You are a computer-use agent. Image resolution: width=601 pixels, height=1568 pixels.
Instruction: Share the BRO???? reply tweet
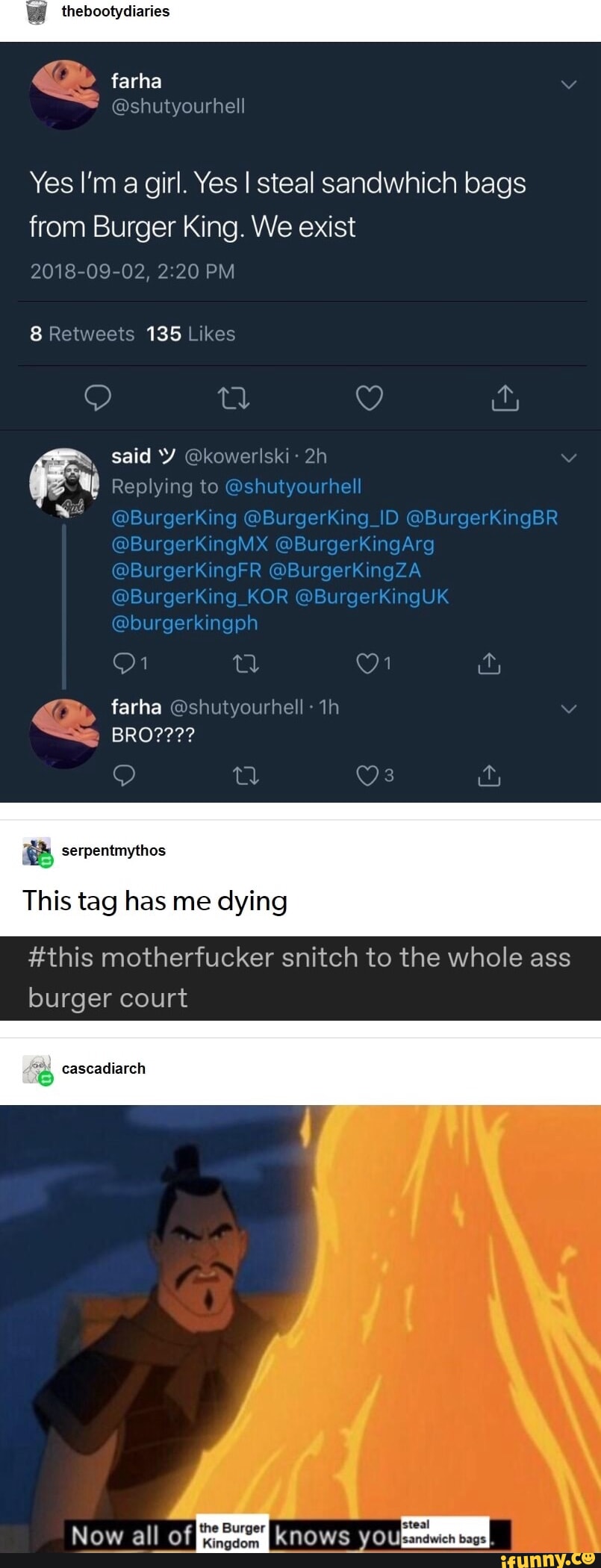pos(488,777)
